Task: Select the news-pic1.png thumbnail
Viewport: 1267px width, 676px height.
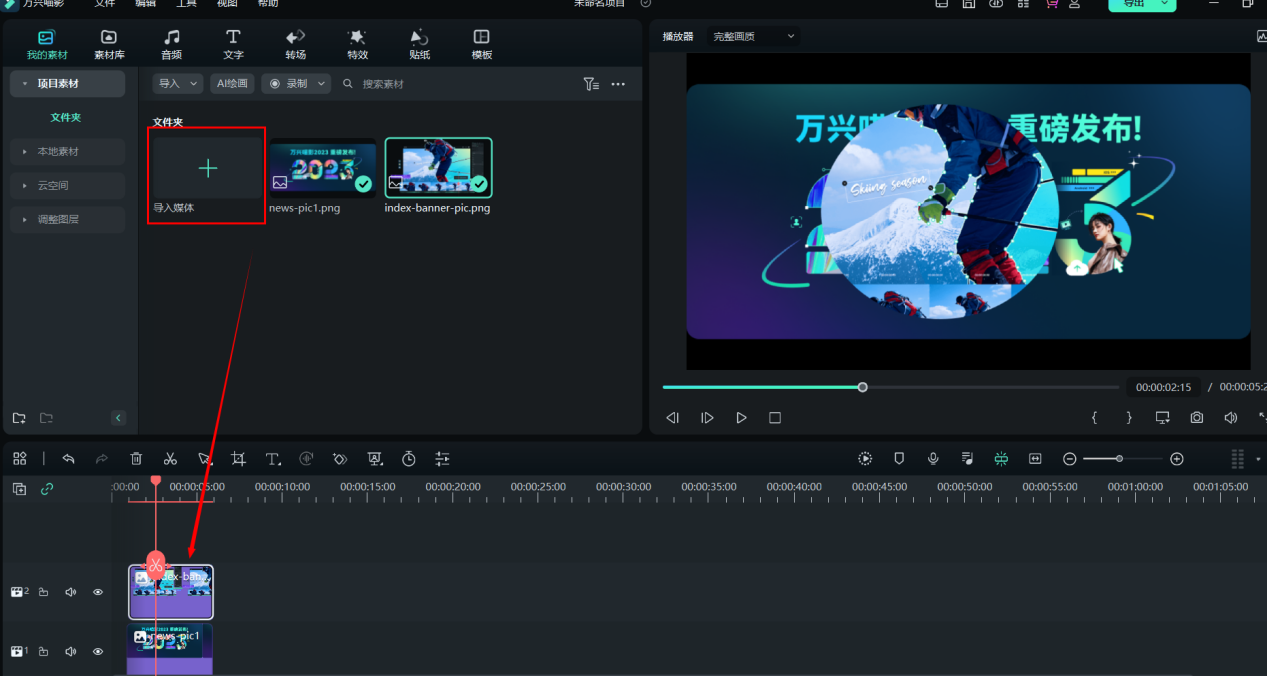Action: 322,167
